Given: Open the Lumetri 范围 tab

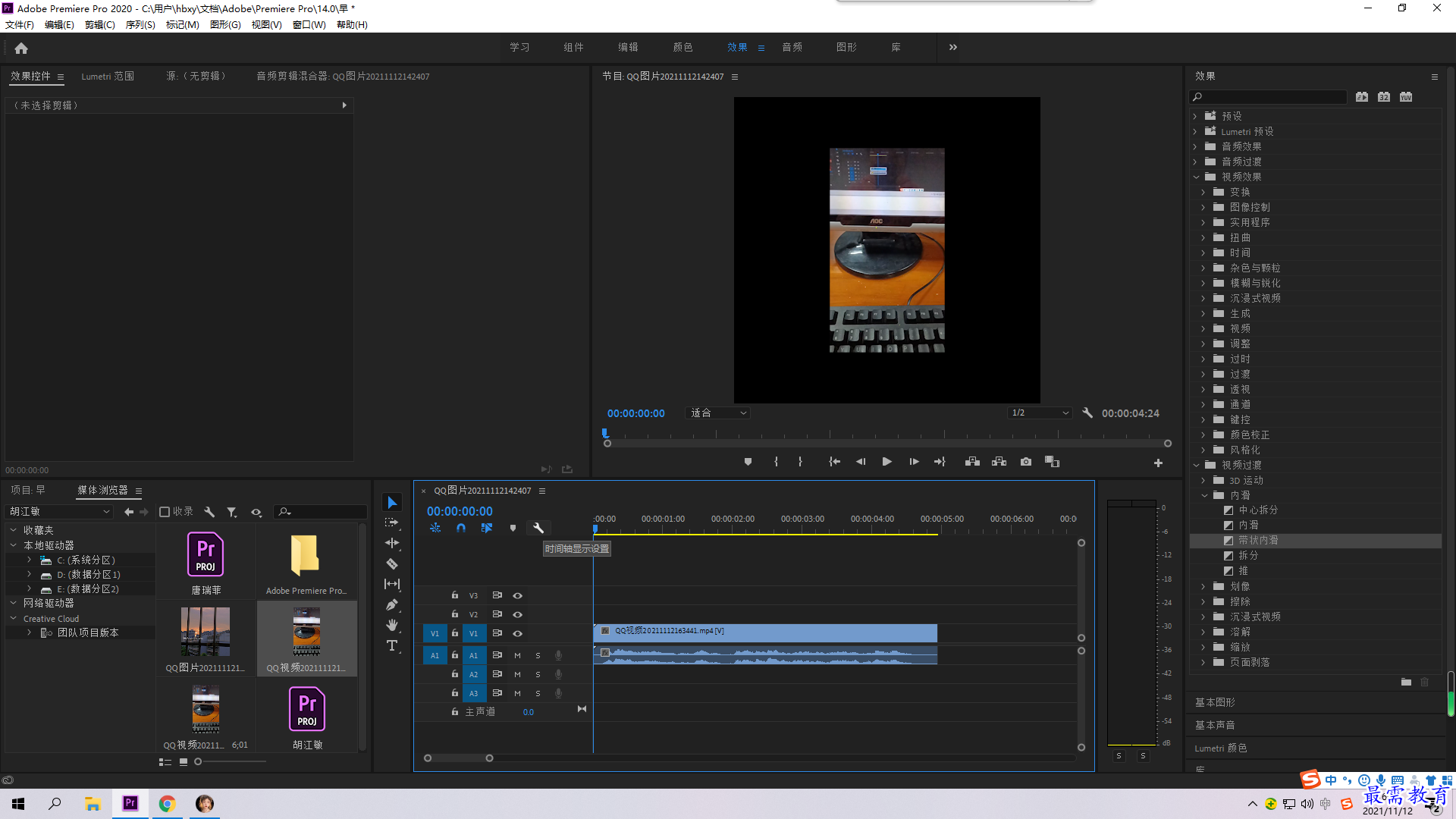Looking at the screenshot, I should click(x=108, y=76).
